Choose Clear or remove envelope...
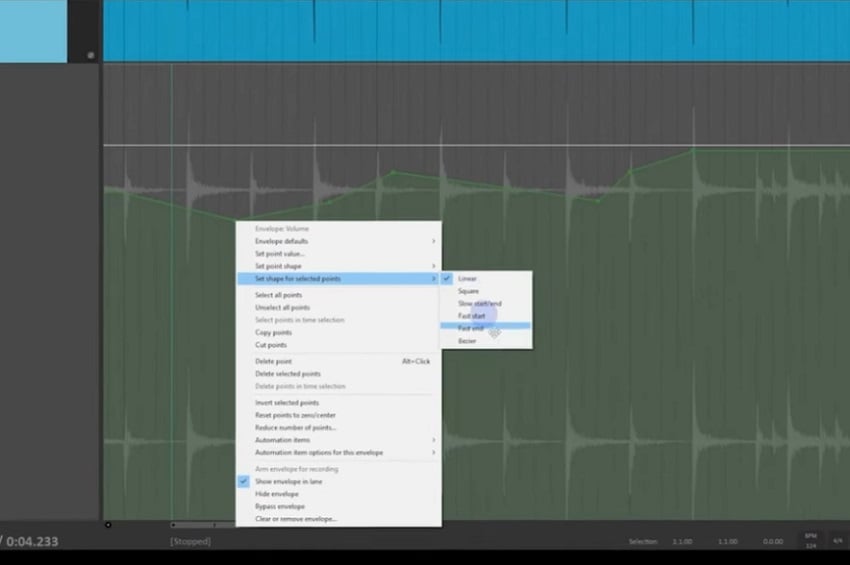Screen dimensions: 850x565 pos(339,519)
